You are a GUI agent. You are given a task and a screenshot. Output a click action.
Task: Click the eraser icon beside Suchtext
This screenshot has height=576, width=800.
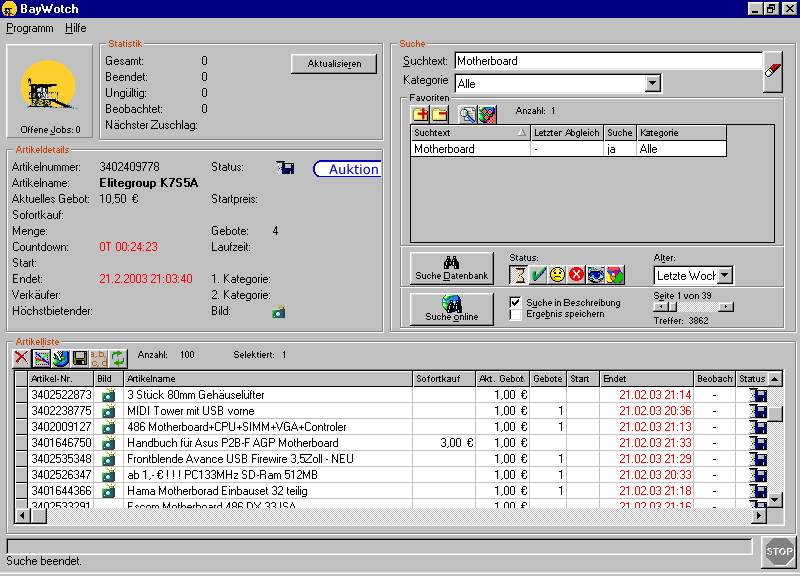(772, 72)
